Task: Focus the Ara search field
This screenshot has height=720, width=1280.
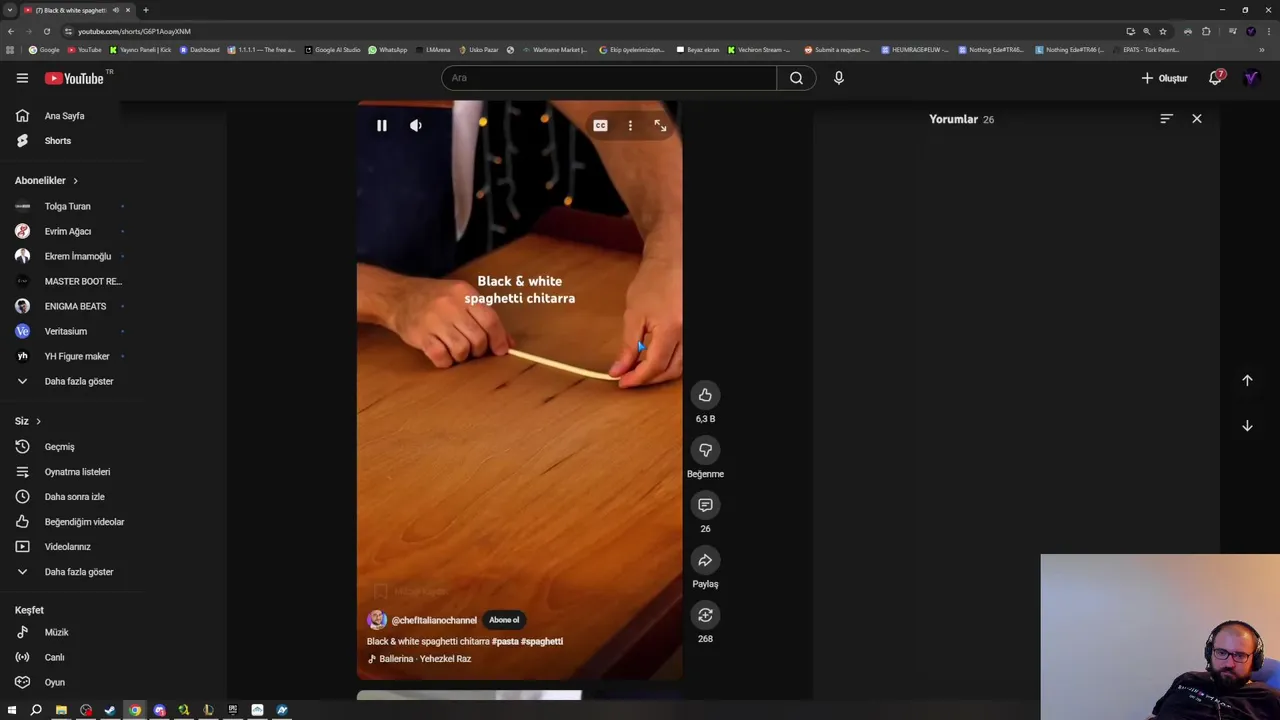Action: pos(609,78)
